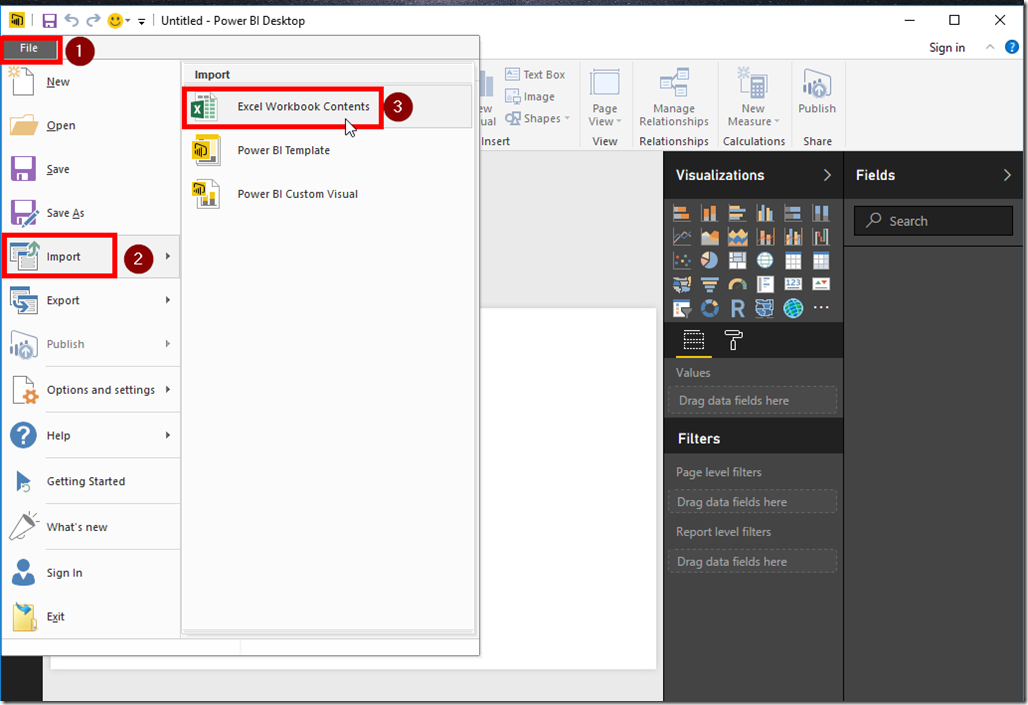Open more visuals via the ellipsis
This screenshot has height=705, width=1028.
pos(821,308)
